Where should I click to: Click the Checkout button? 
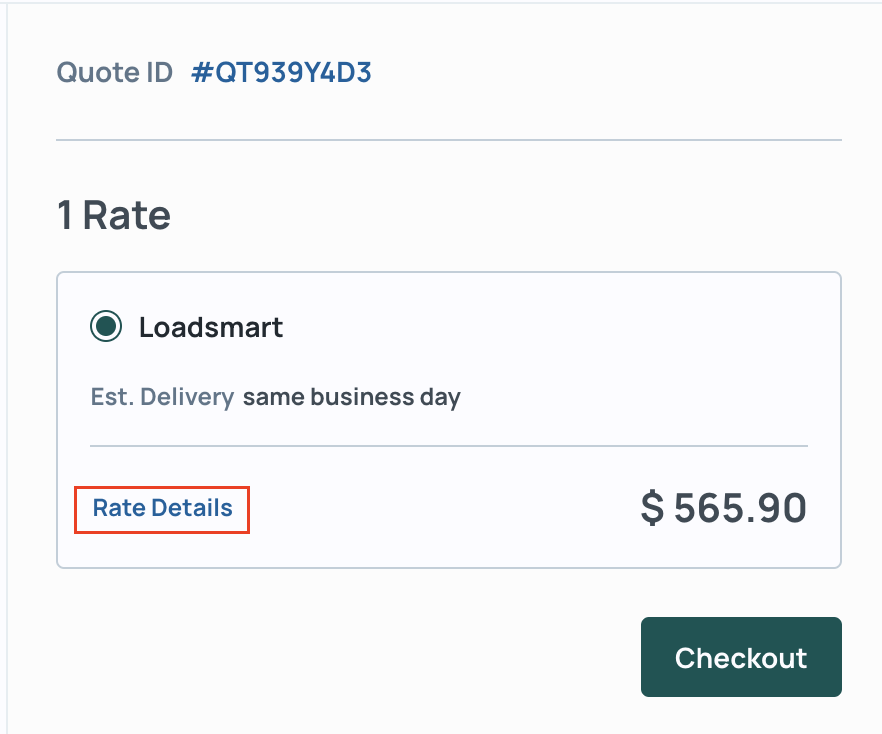click(741, 657)
